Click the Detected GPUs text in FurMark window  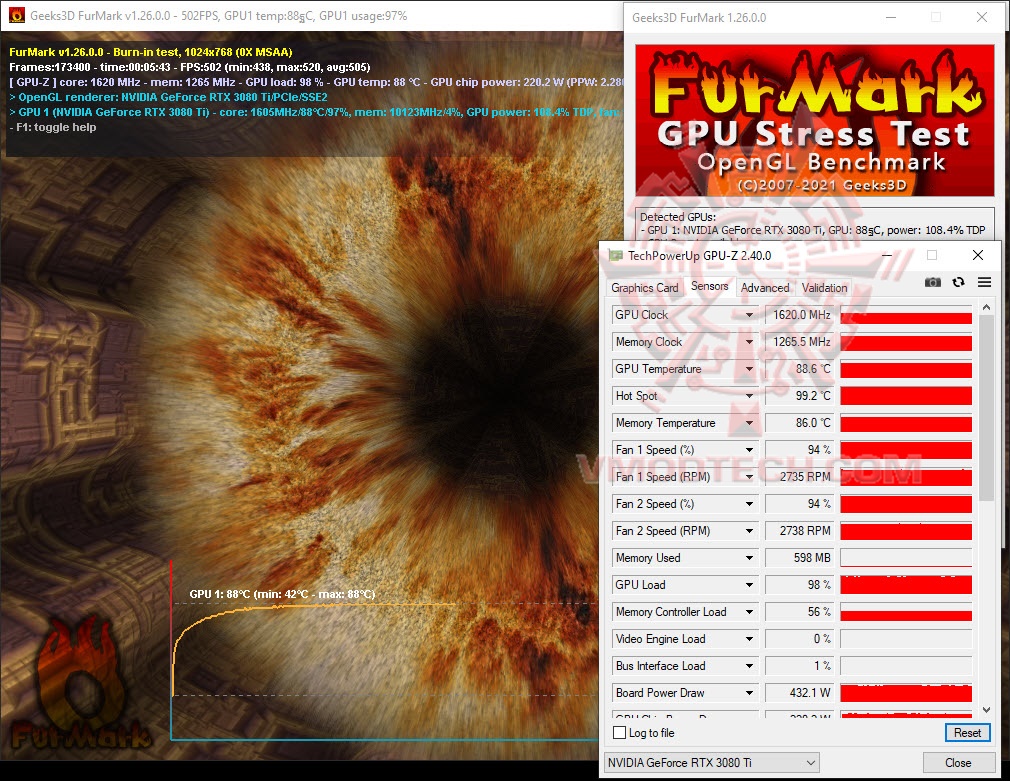click(x=678, y=217)
